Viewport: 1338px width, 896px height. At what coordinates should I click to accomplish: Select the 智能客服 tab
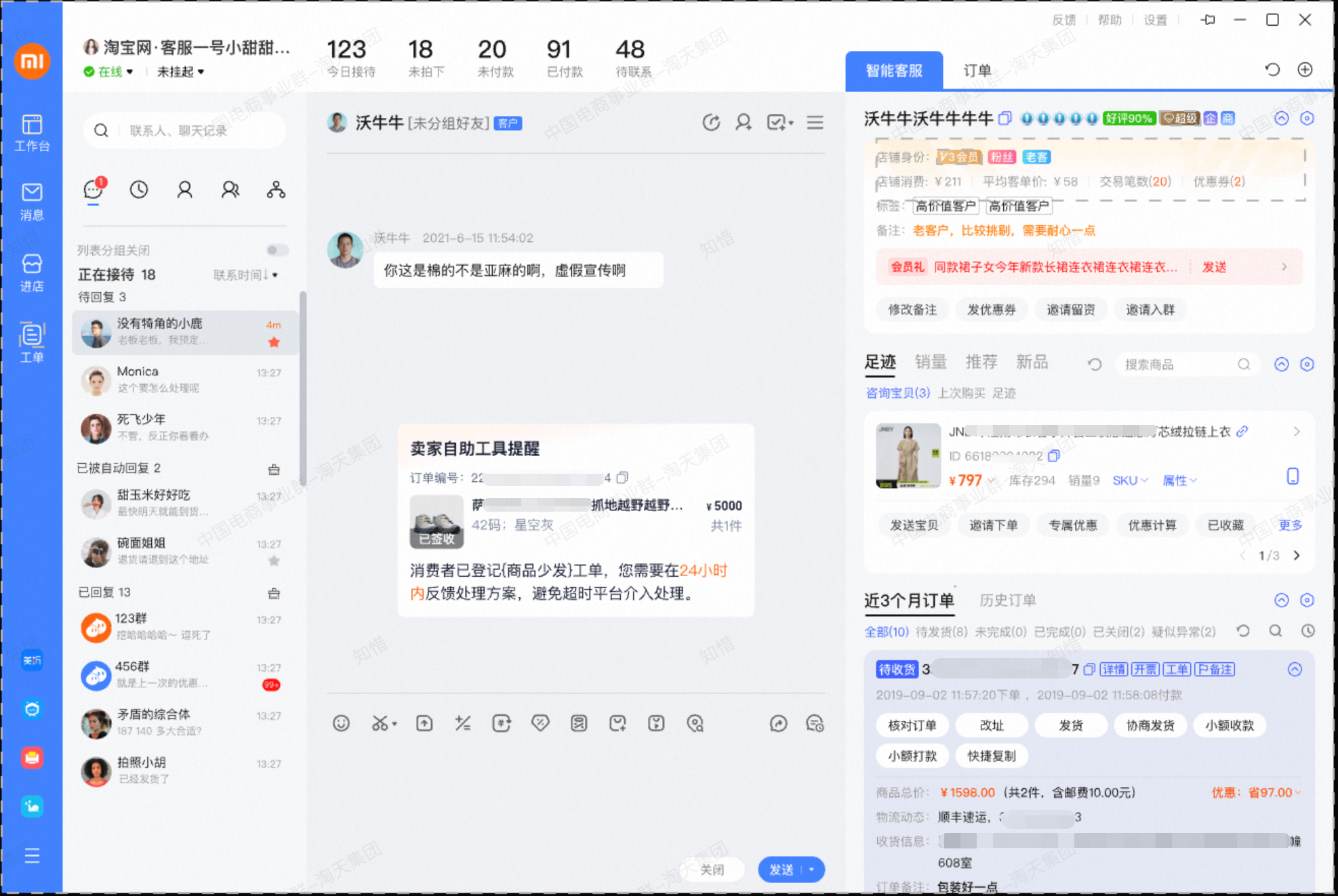894,70
